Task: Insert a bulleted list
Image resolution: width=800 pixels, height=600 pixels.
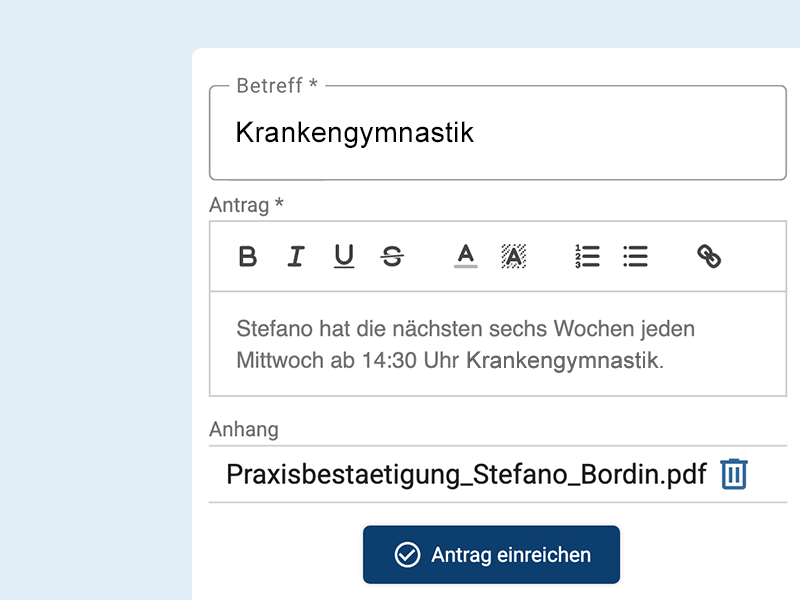Action: coord(635,256)
